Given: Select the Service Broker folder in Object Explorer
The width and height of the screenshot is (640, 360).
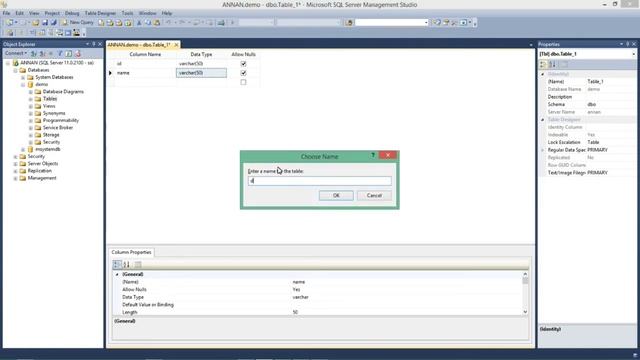Looking at the screenshot, I should pyautogui.click(x=58, y=128).
